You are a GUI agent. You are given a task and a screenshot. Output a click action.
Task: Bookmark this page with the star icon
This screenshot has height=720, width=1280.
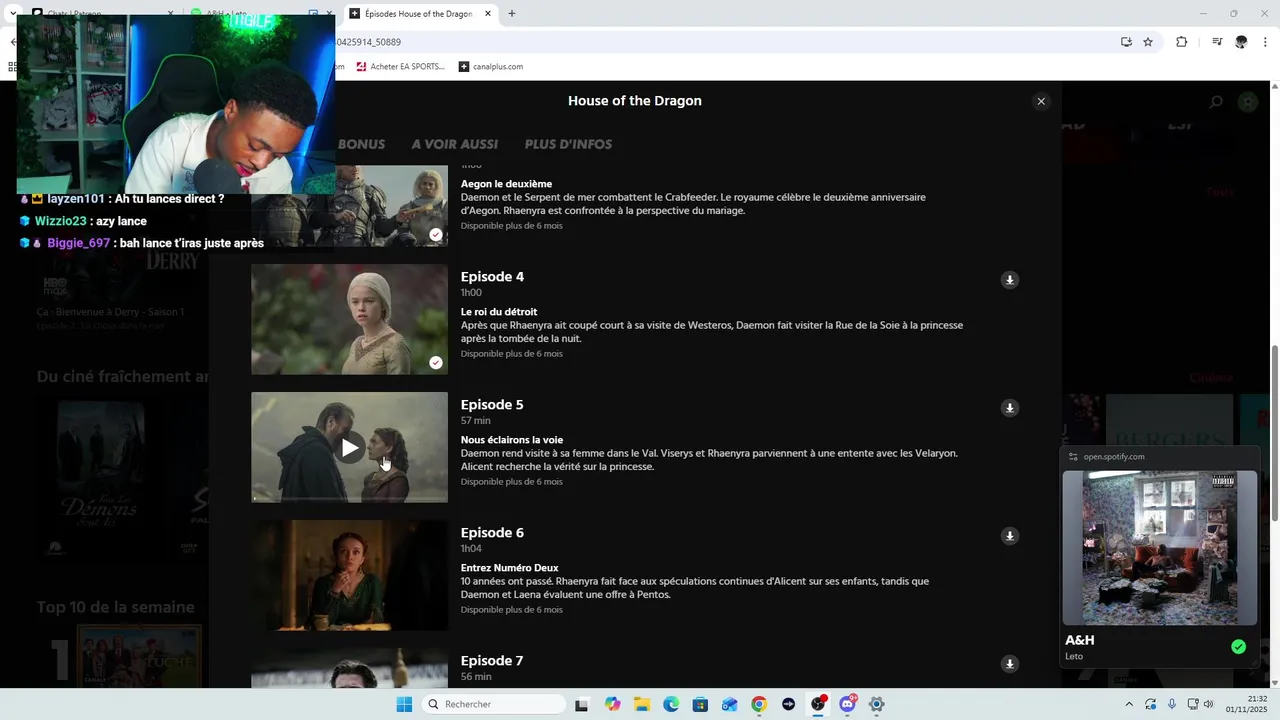(1148, 42)
